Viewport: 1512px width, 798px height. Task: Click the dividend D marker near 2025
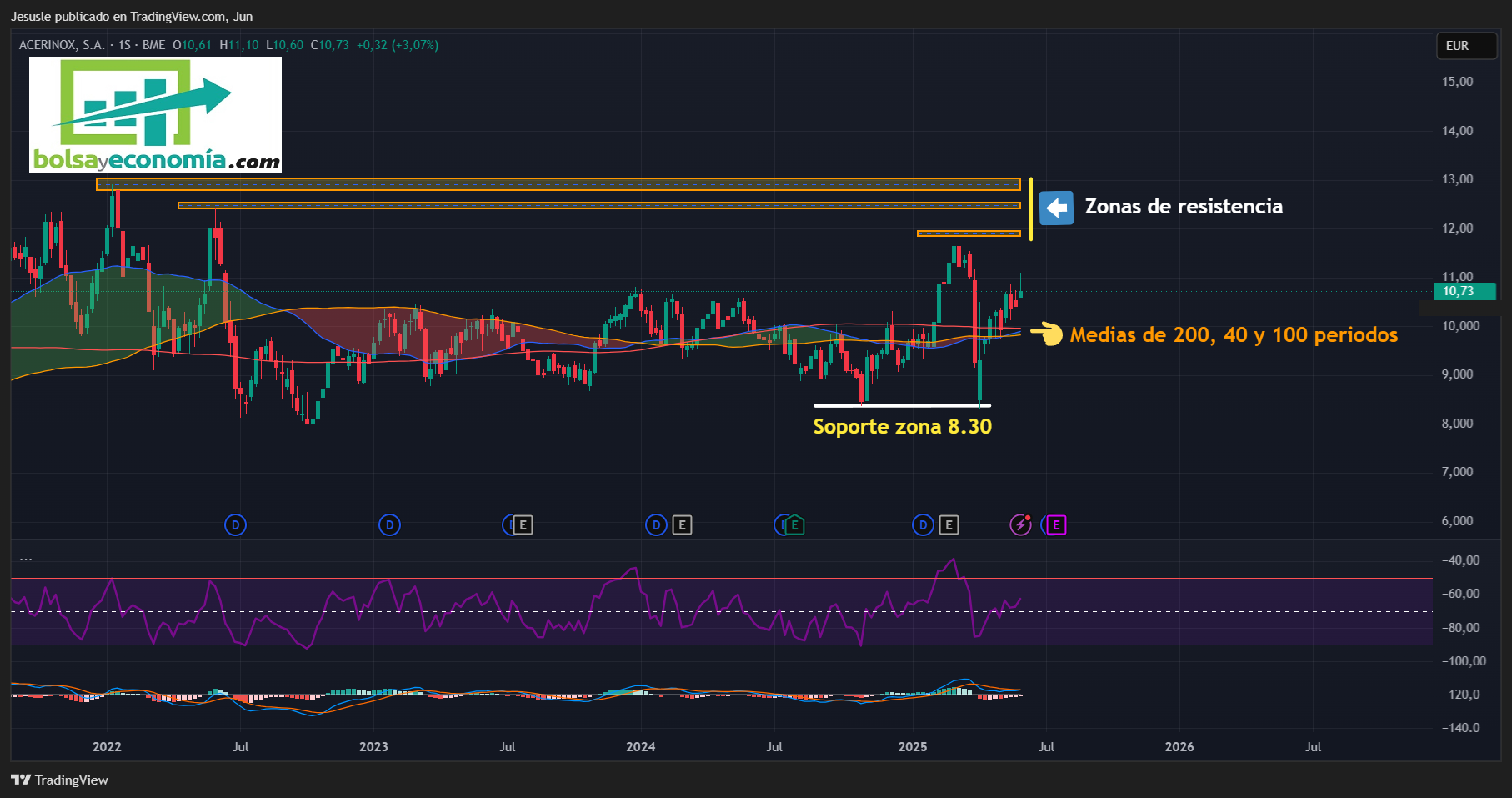click(923, 524)
